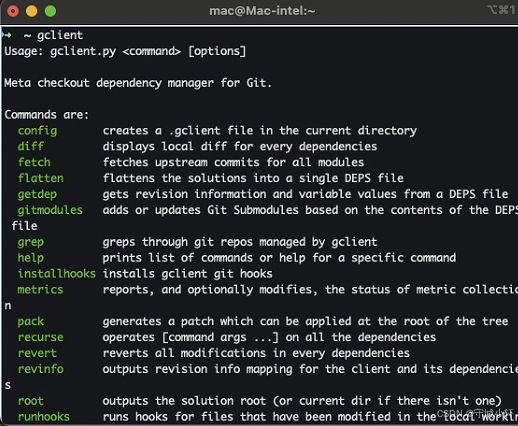The height and width of the screenshot is (426, 518).
Task: Click the Usage: gclient.py line
Action: pyautogui.click(x=125, y=51)
